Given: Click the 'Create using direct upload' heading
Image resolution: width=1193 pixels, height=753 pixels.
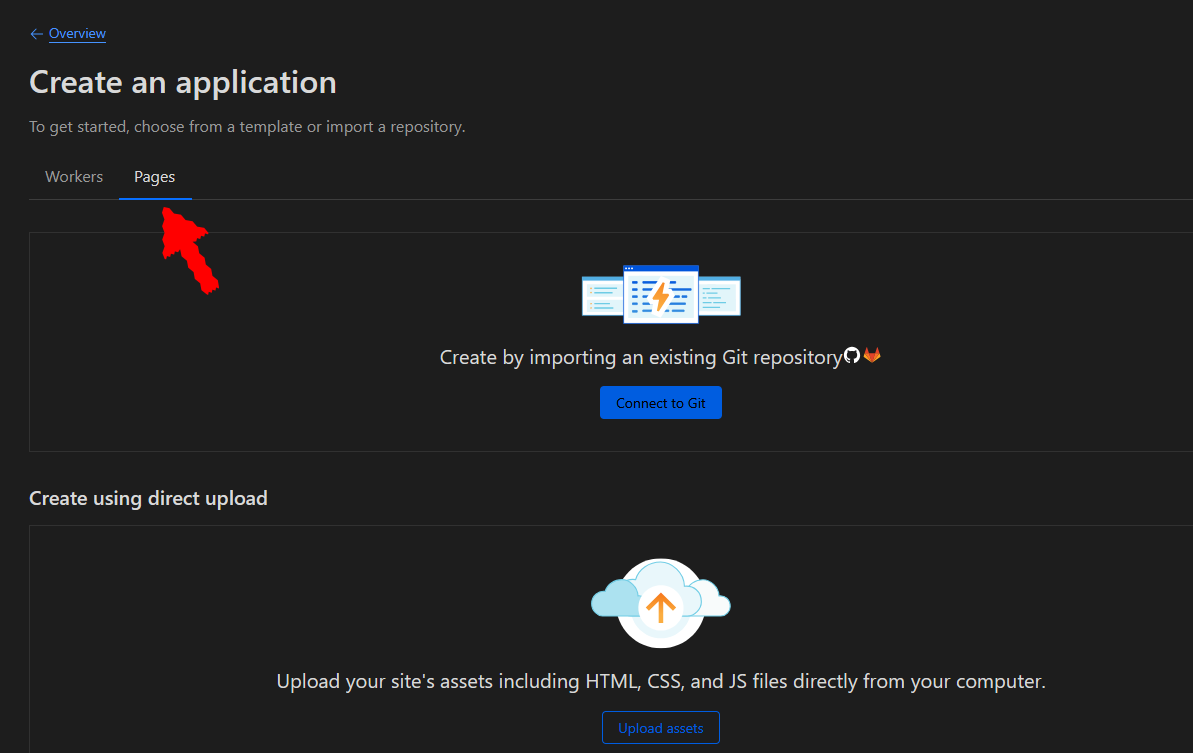Looking at the screenshot, I should (148, 498).
